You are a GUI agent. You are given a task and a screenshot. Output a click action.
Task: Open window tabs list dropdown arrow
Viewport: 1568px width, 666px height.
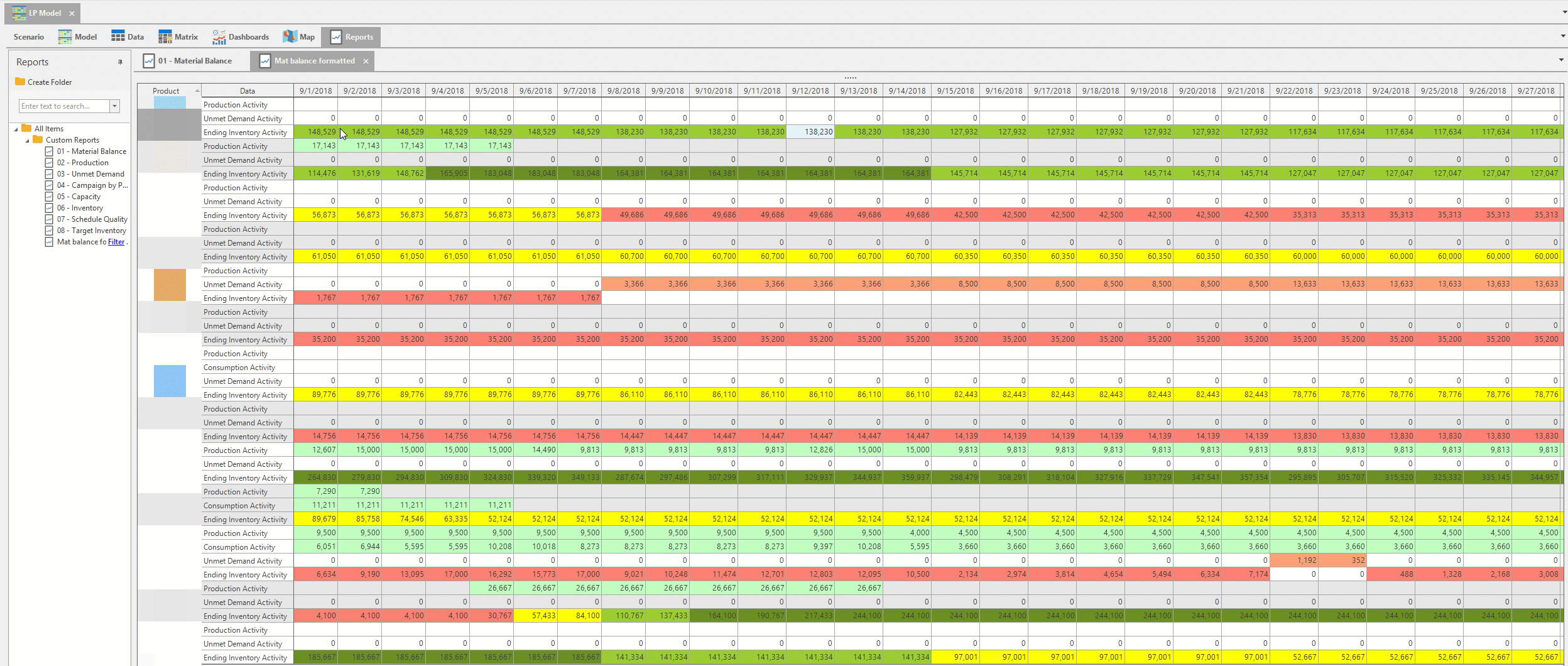tap(1564, 12)
